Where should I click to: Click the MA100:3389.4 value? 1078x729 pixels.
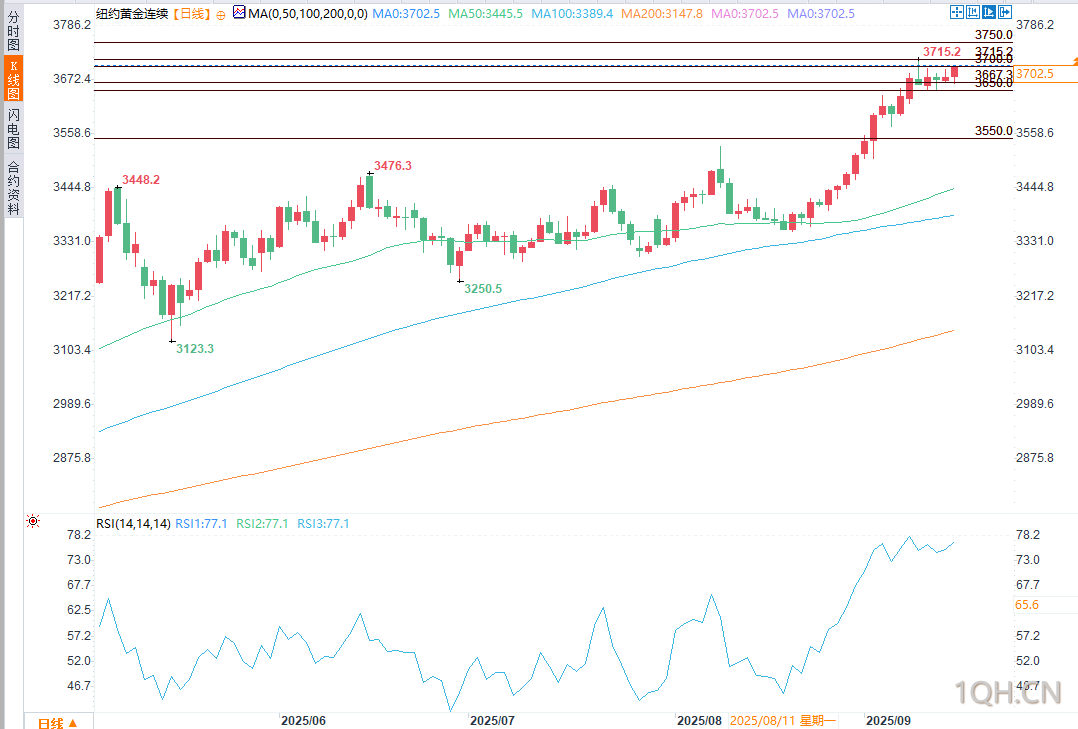[x=572, y=14]
